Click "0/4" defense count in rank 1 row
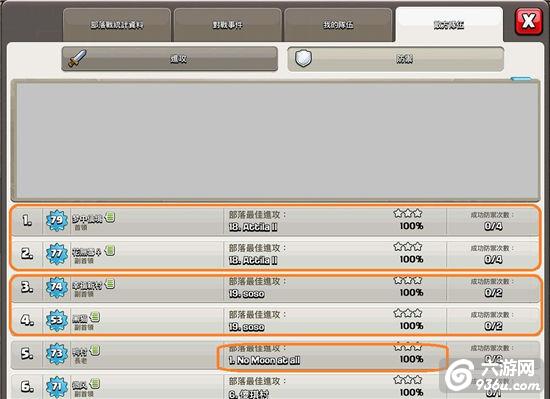550x399 pixels. point(493,226)
